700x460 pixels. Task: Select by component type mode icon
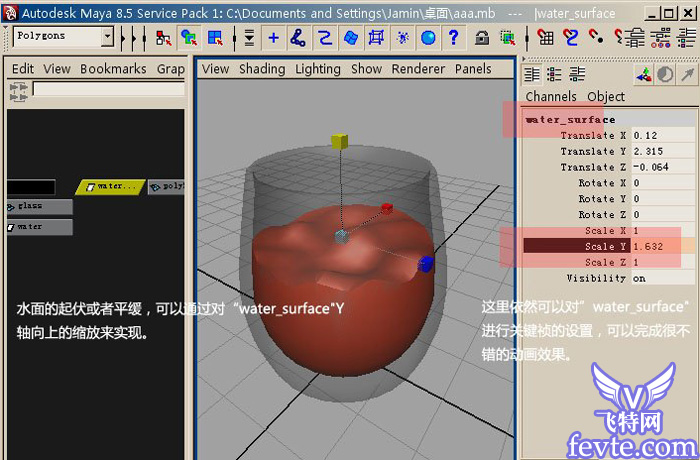(215, 38)
